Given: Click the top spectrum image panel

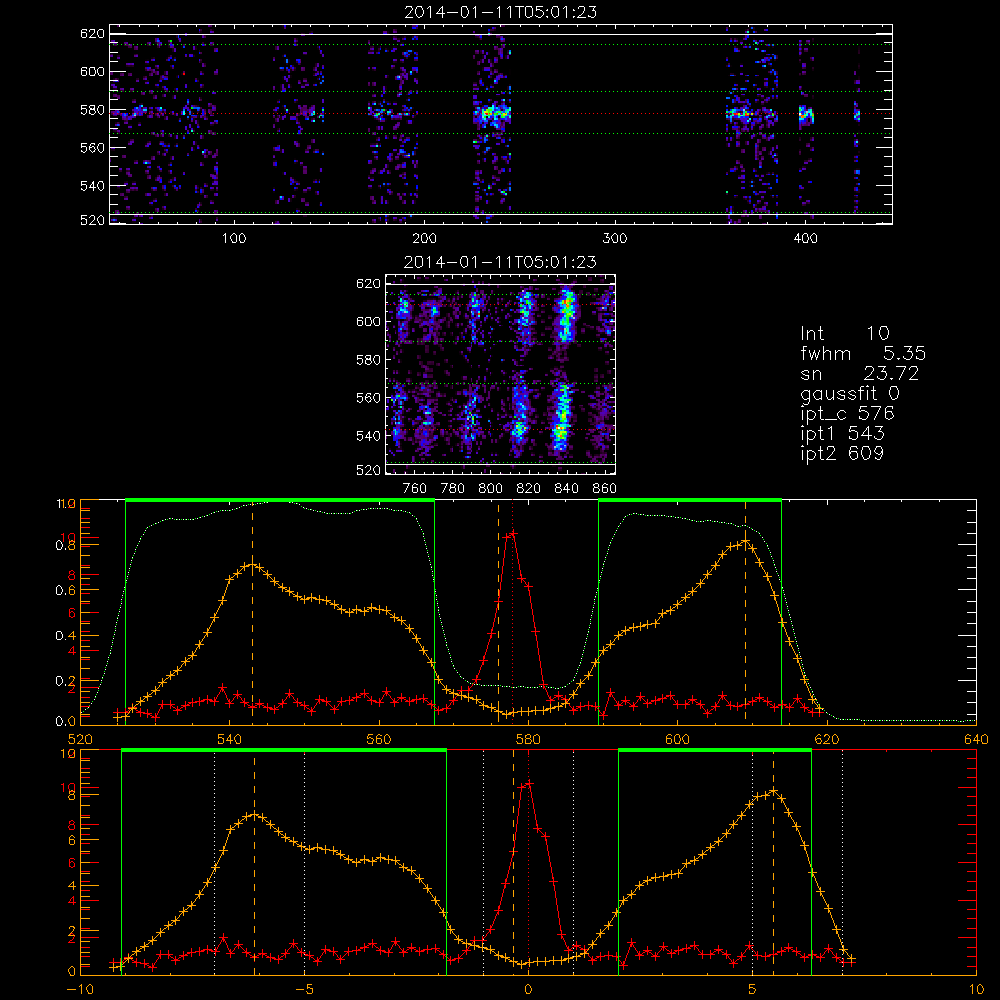Looking at the screenshot, I should click(501, 124).
